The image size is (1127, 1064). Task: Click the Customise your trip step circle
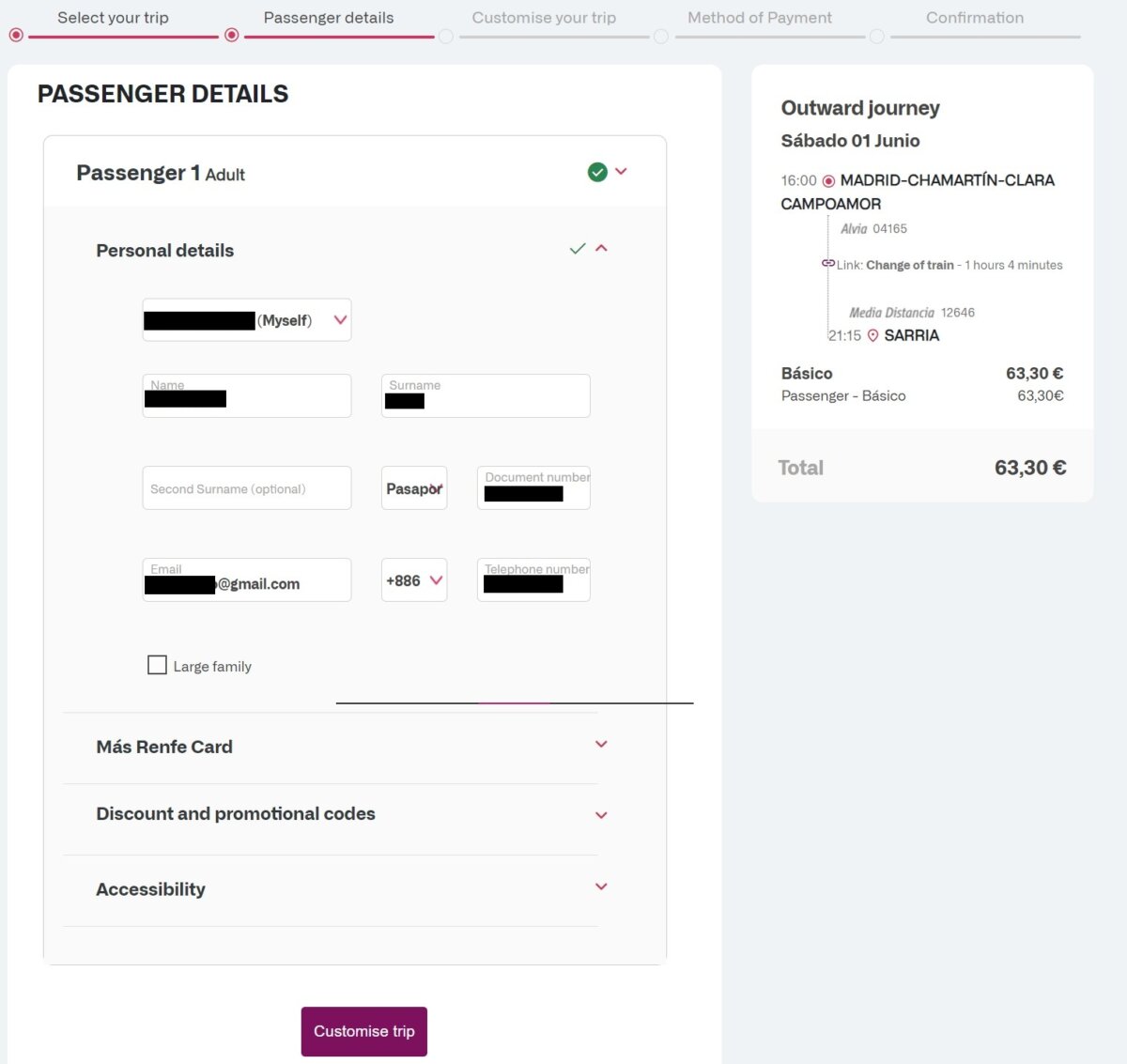tap(446, 36)
